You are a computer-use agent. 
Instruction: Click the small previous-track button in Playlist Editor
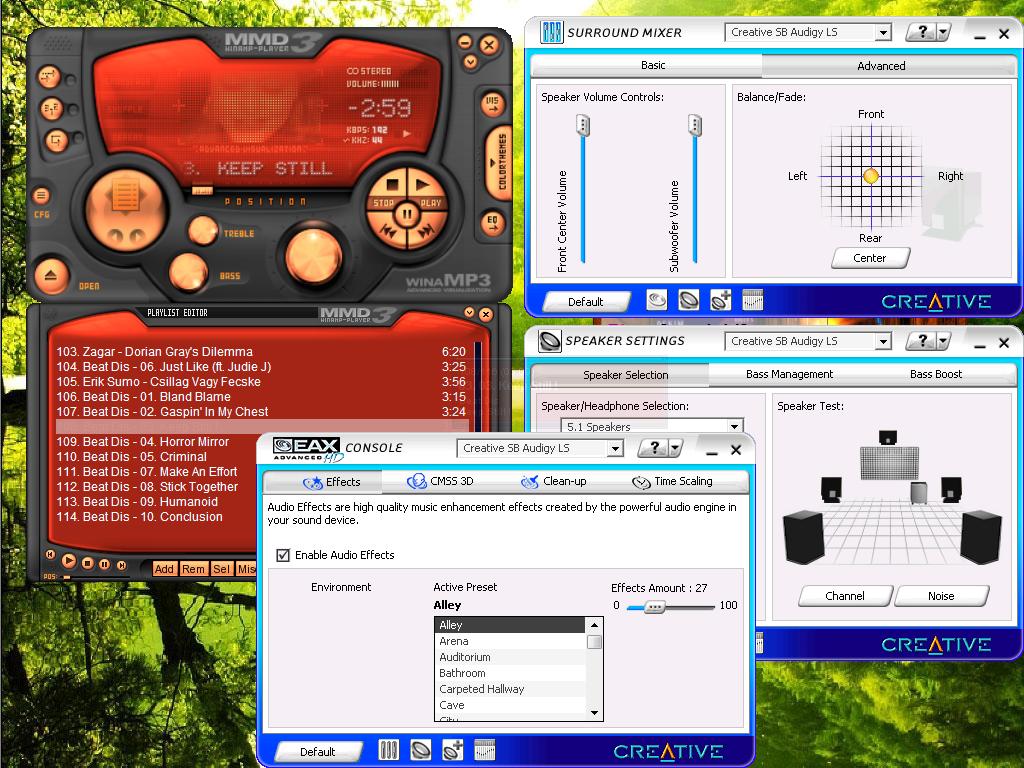pos(50,554)
